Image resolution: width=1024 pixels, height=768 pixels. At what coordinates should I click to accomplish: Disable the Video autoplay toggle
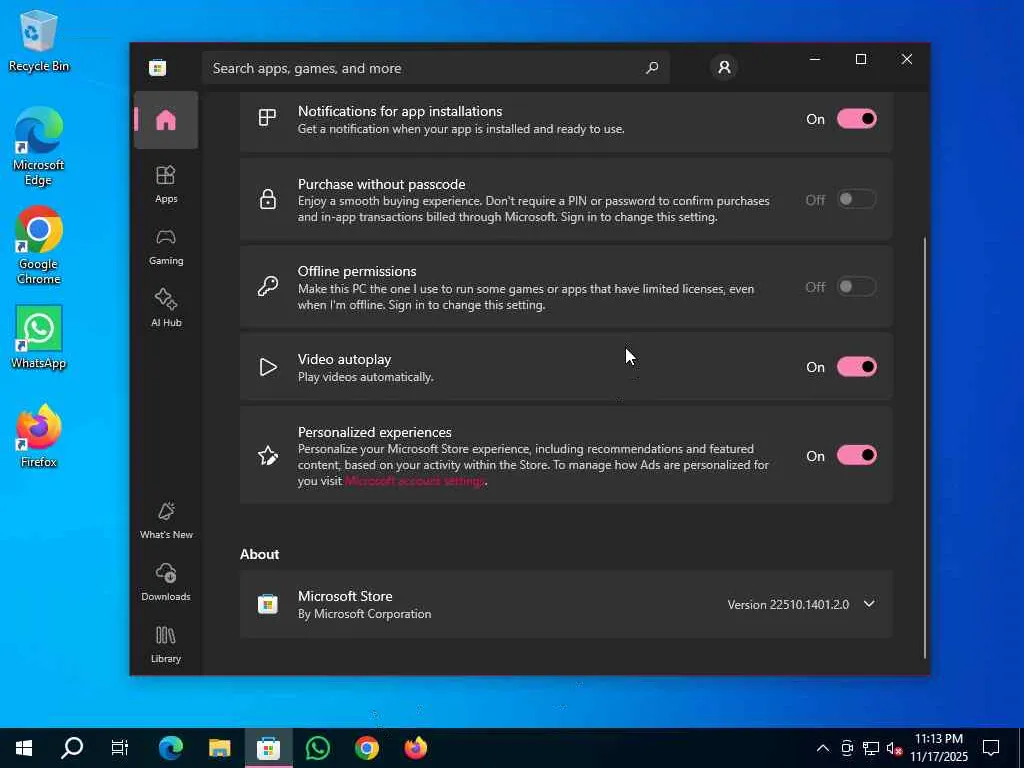point(857,367)
